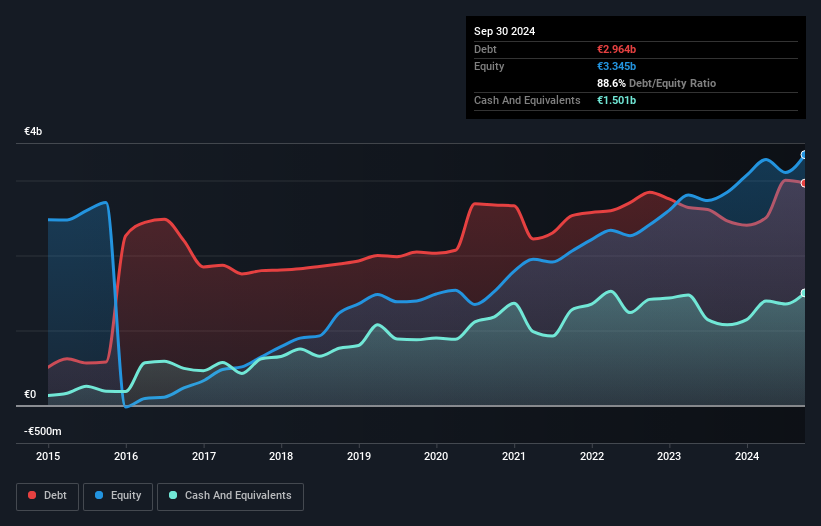The width and height of the screenshot is (821, 526).
Task: Toggle the Equity series legend button
Action: [118, 496]
